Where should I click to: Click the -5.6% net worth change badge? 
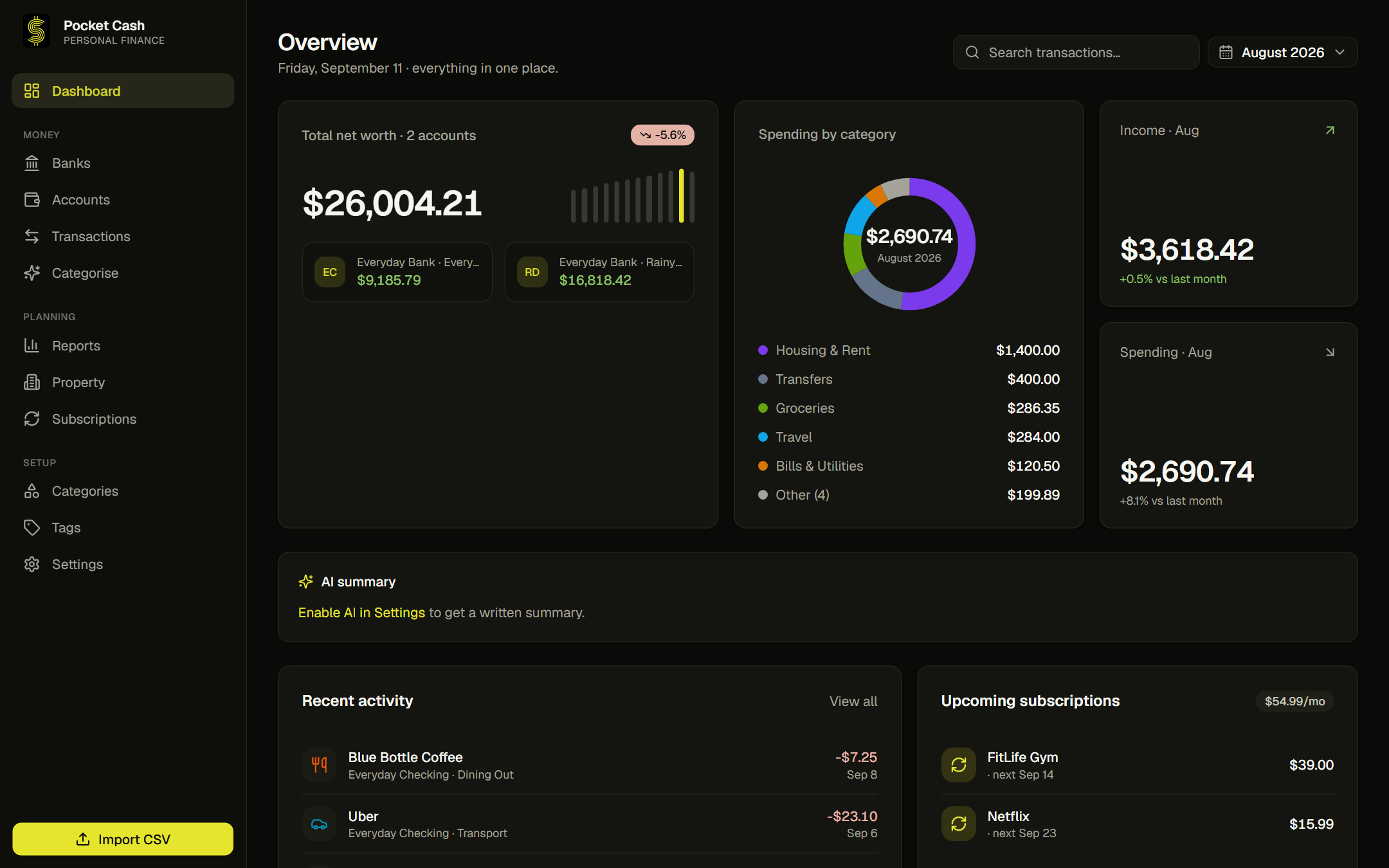click(662, 135)
